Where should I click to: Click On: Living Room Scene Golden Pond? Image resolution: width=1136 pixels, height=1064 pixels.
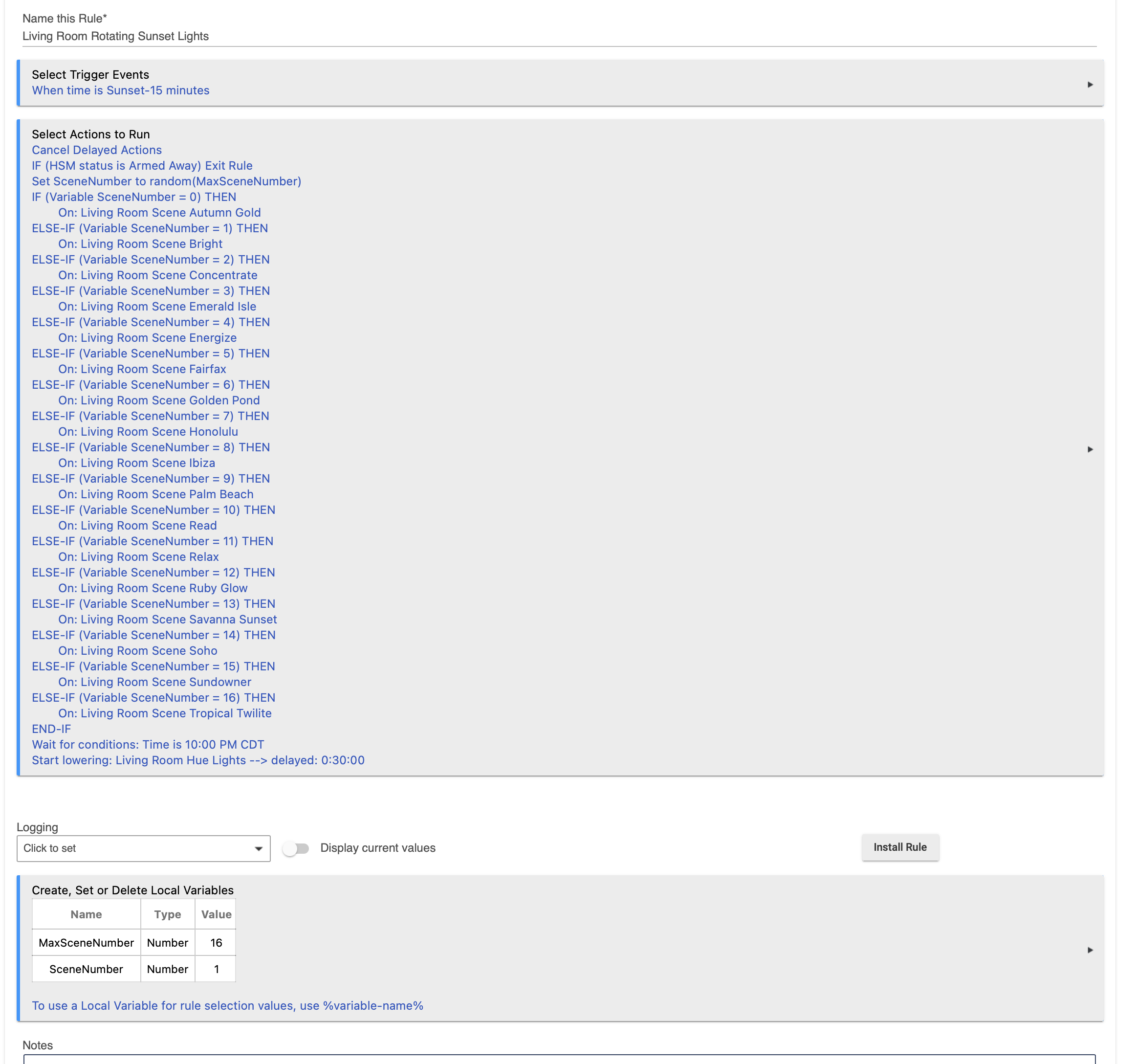coord(159,400)
